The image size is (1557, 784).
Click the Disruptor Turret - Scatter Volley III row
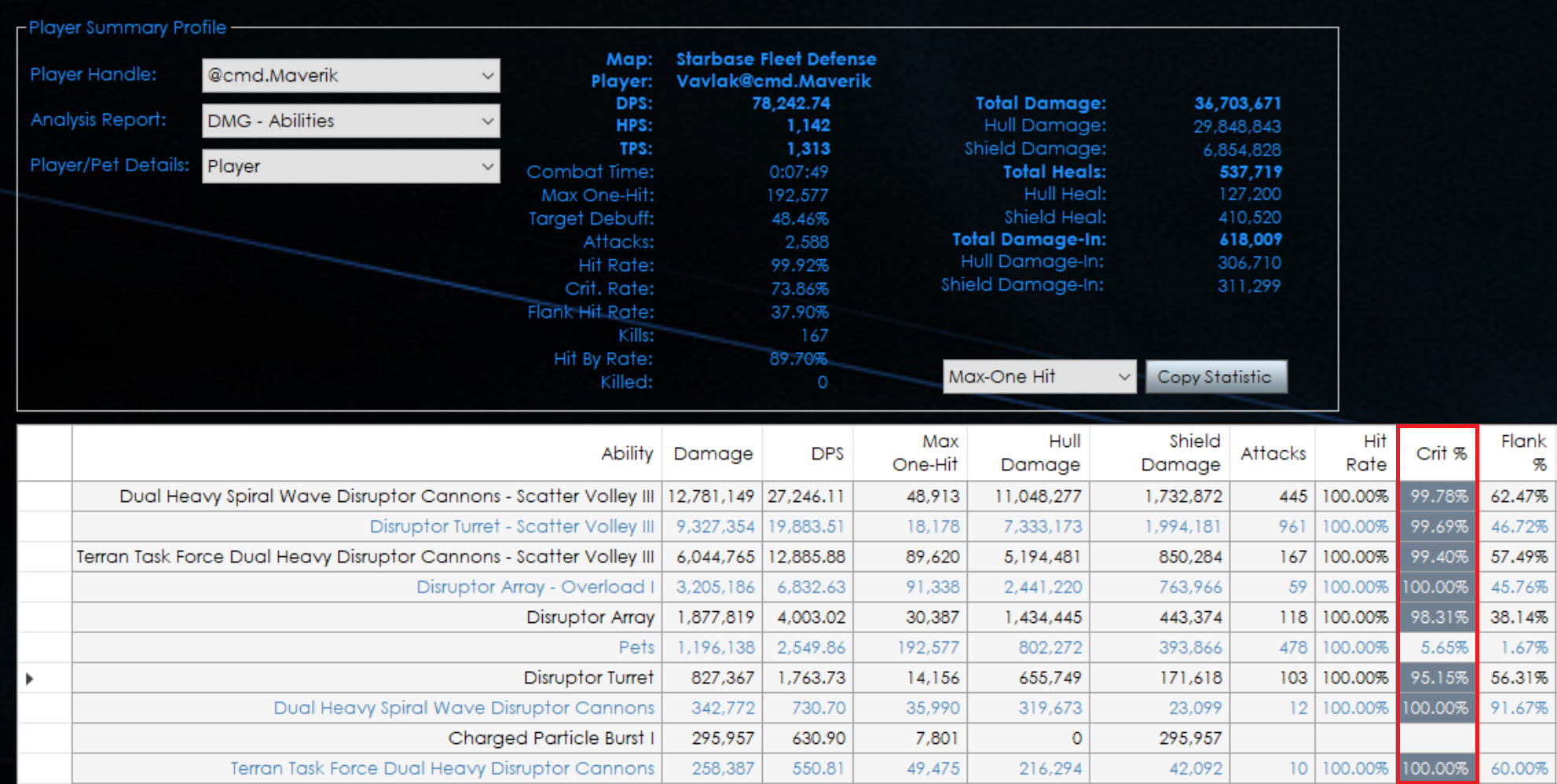point(786,526)
